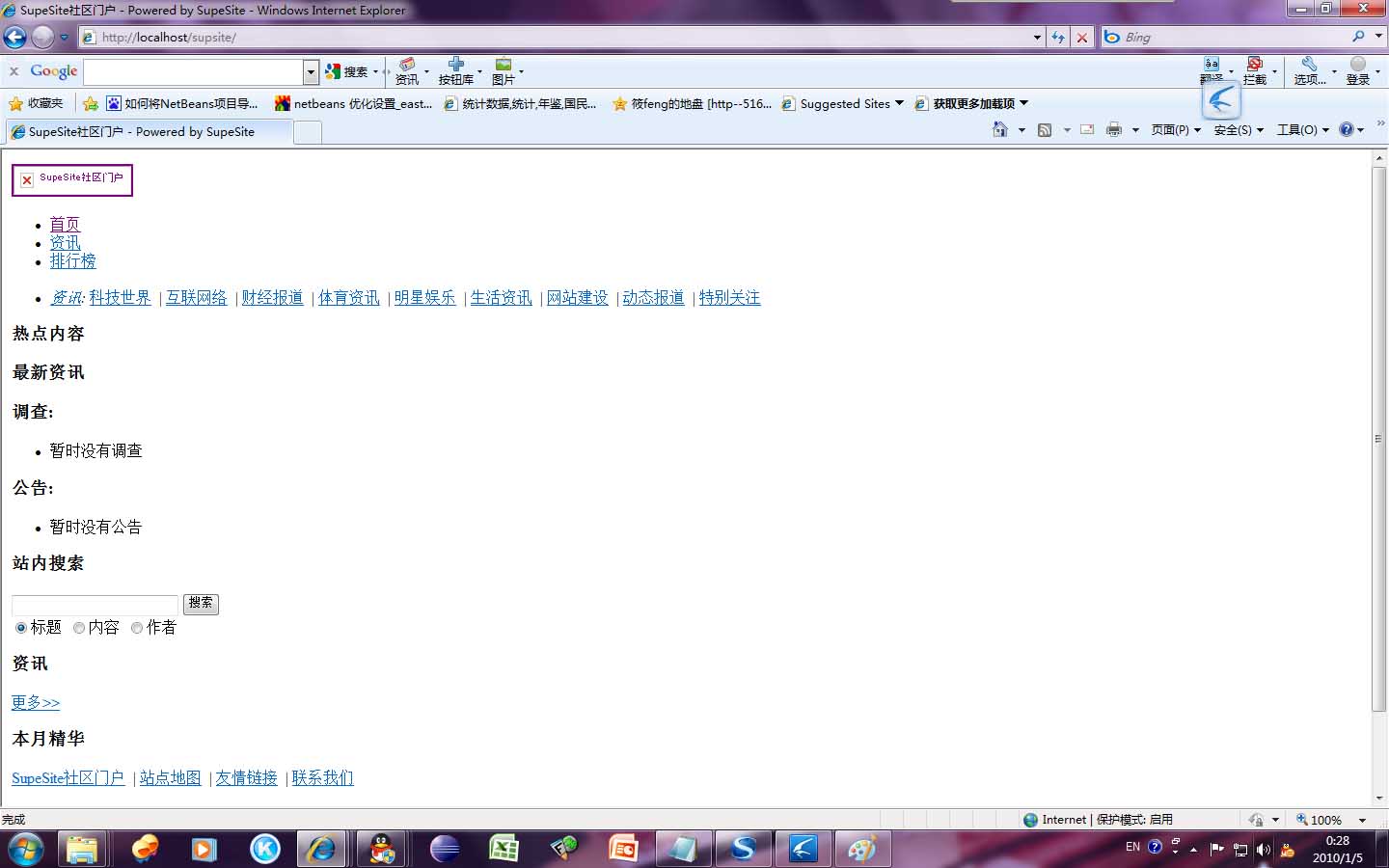Click the browser back button

[x=15, y=37]
